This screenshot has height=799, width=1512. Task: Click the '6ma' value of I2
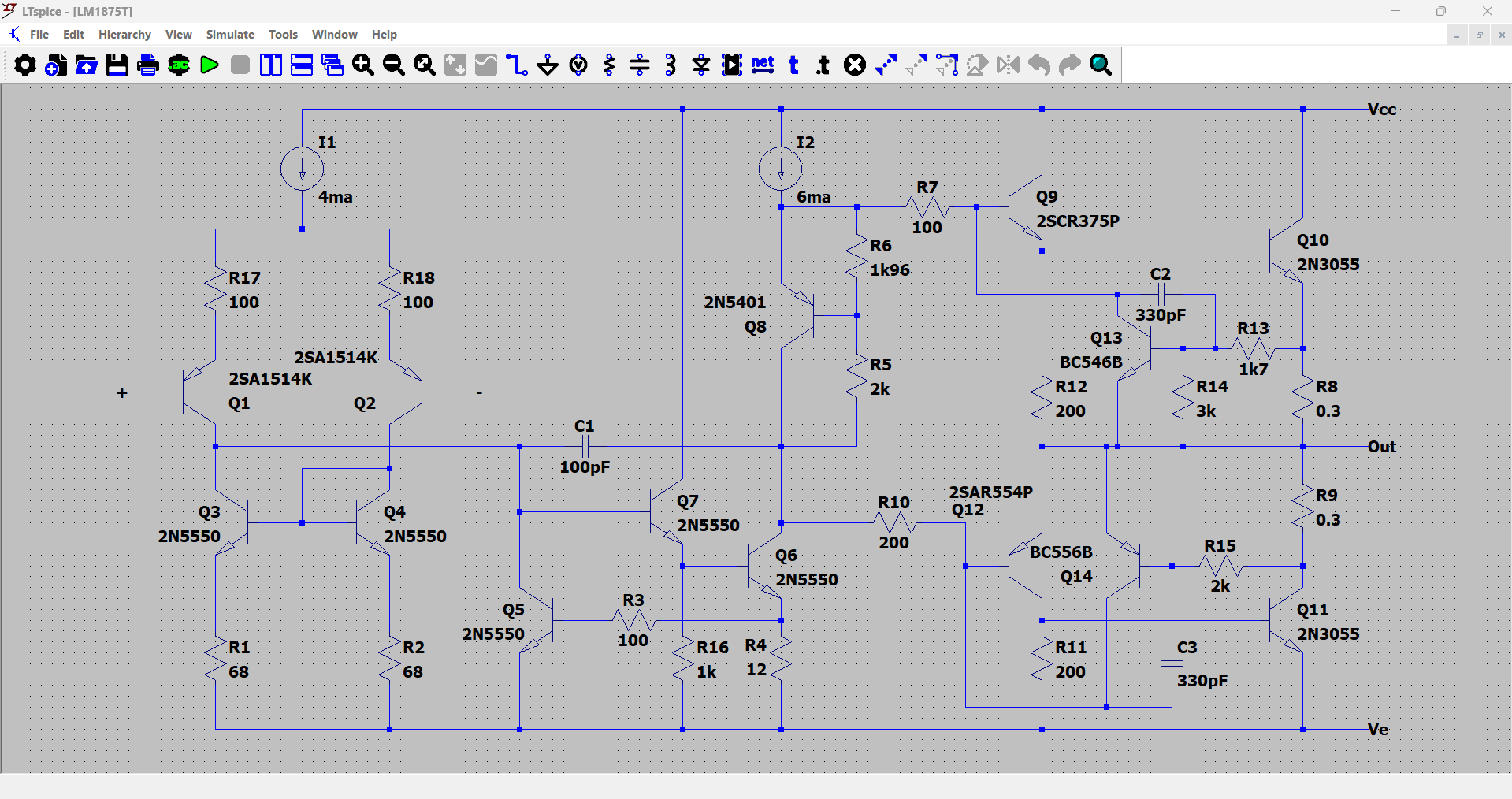click(x=814, y=197)
